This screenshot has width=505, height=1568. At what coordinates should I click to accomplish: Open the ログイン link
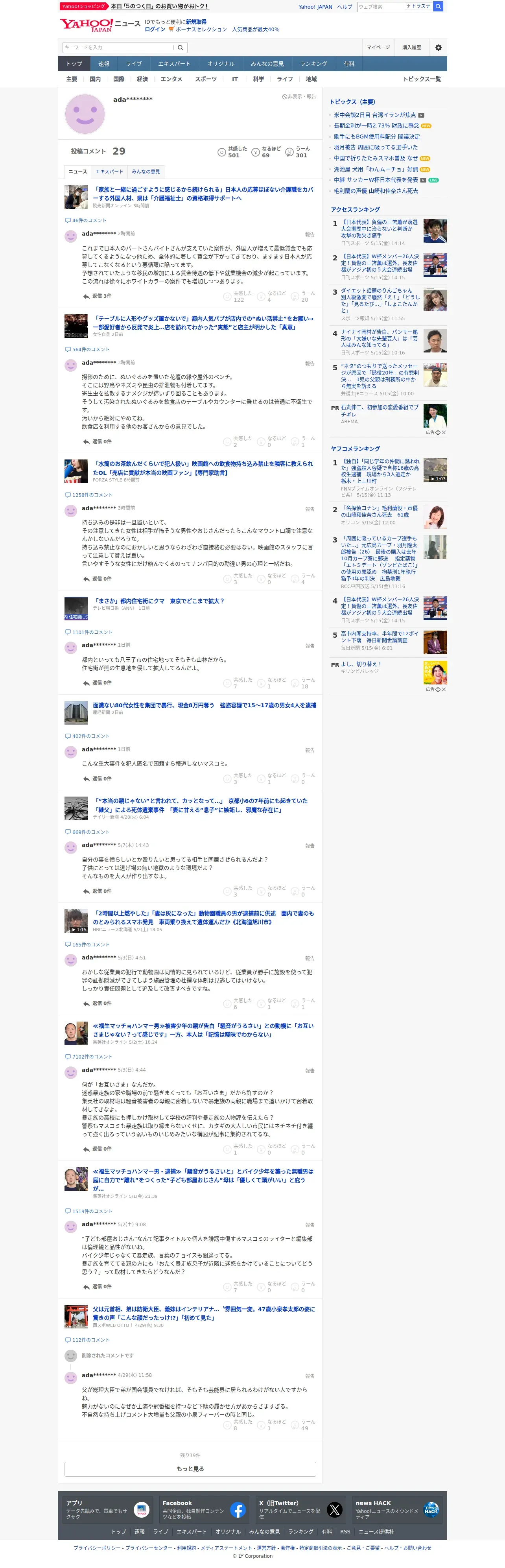click(155, 29)
